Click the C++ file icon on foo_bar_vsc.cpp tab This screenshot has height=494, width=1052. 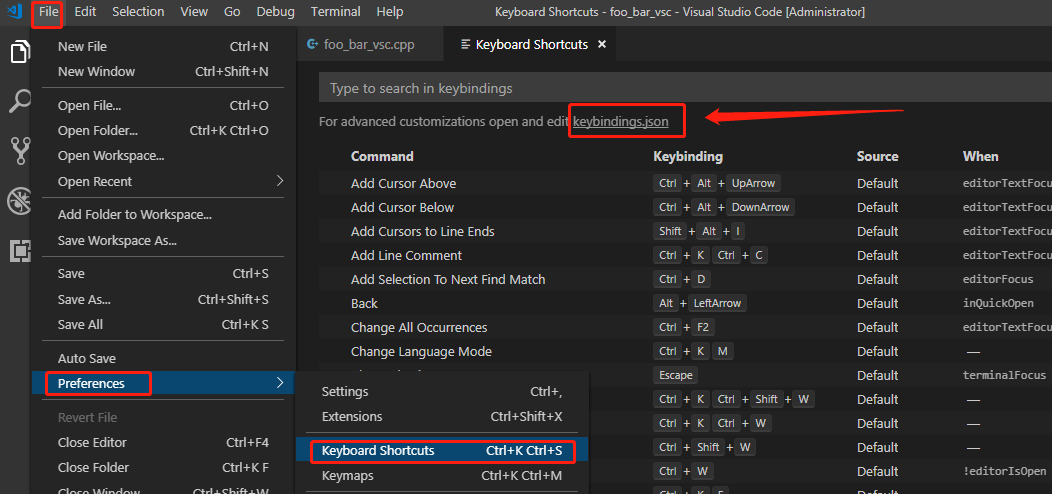click(312, 44)
